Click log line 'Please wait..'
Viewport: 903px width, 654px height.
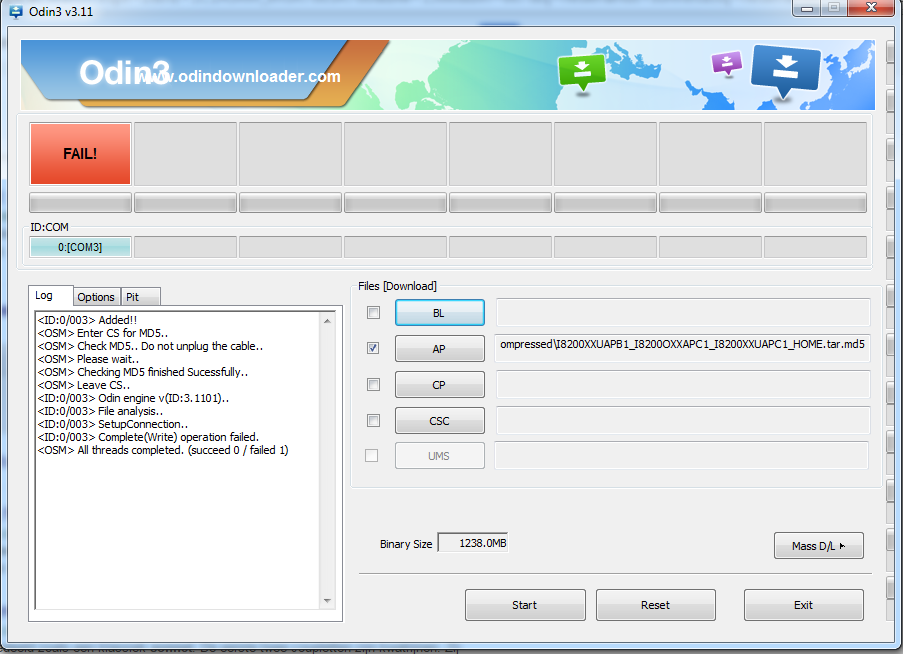(88, 359)
